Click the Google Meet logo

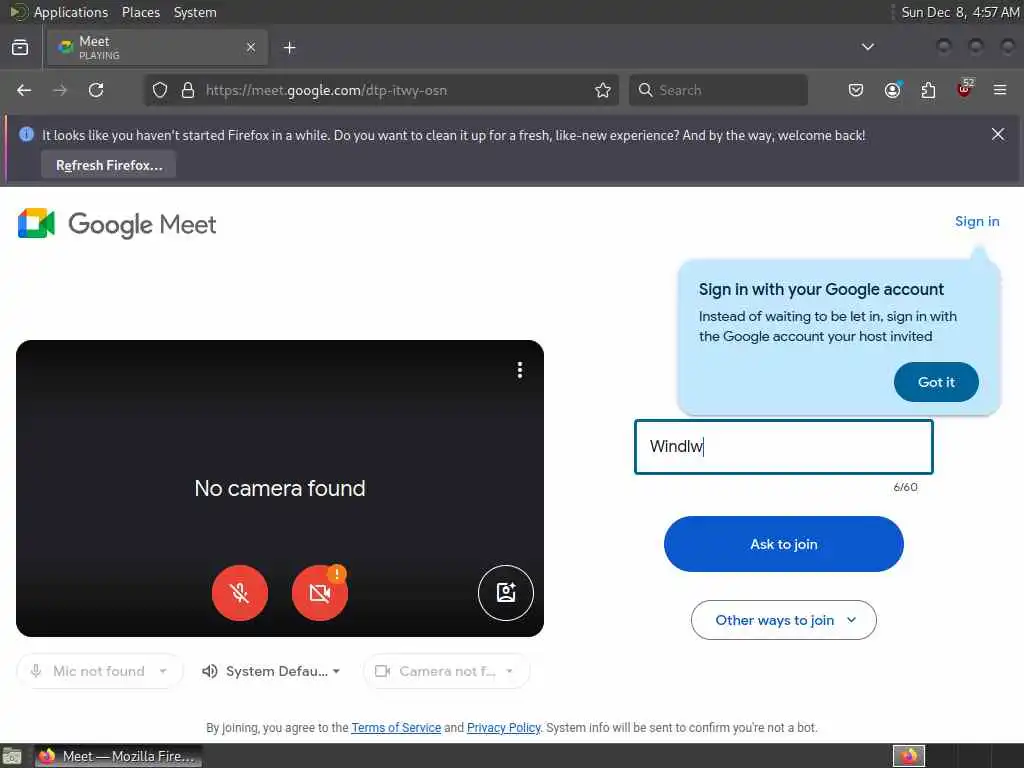[x=117, y=224]
